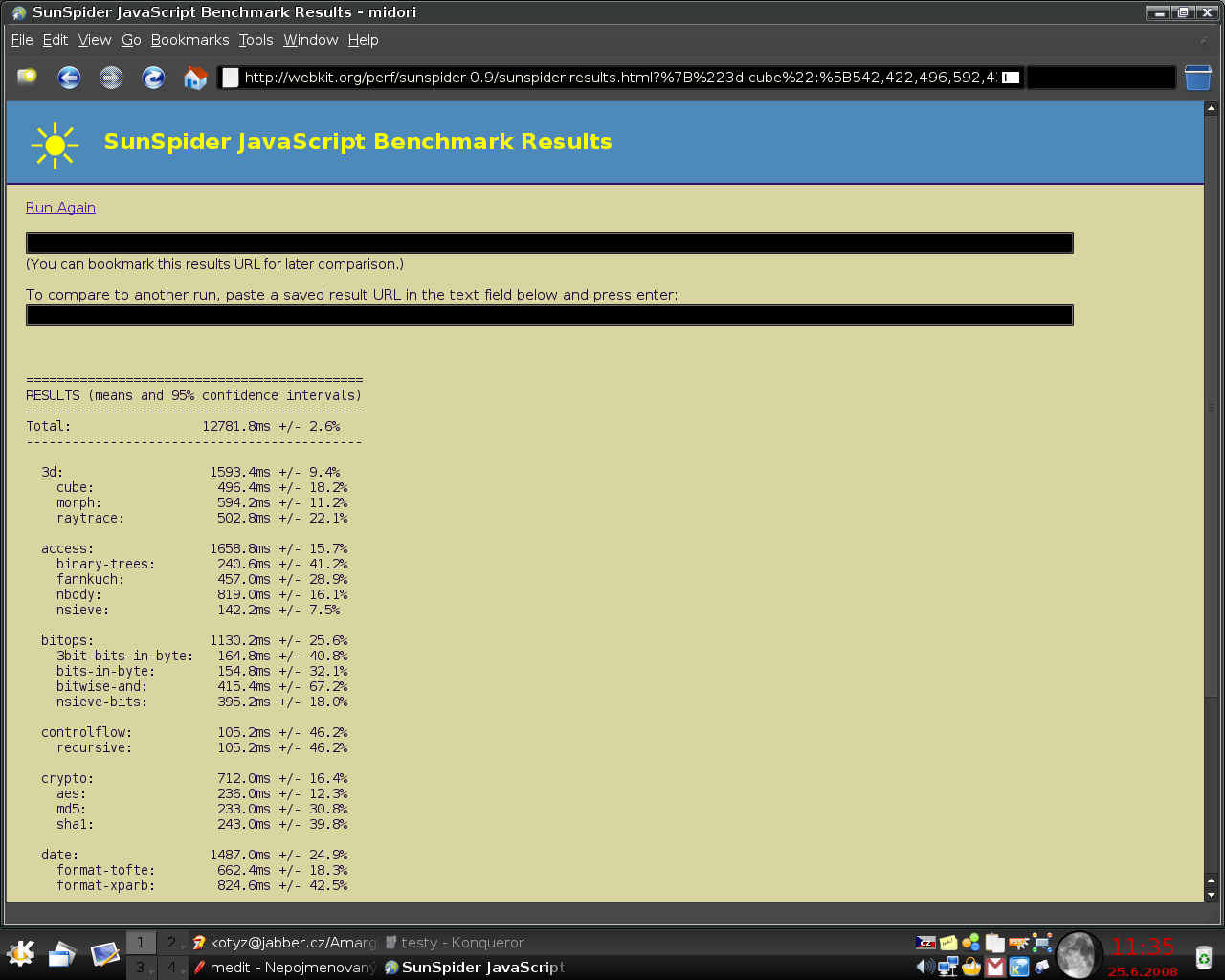Click the 25.6.2008 date in panel
This screenshot has width=1225, height=980.
pos(1143,971)
